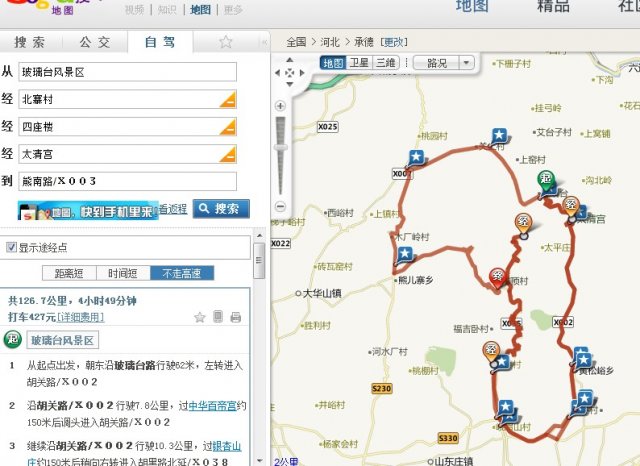The image size is (640, 466).
Task: Remove waypoint 北寨村 using its orange icon
Action: (x=228, y=98)
